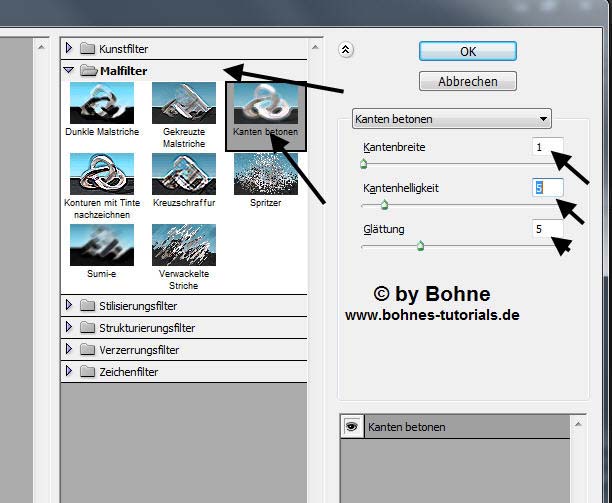Open the Kanten betonen filter dropdown
Viewport: 612px width, 503px height.
pos(451,119)
